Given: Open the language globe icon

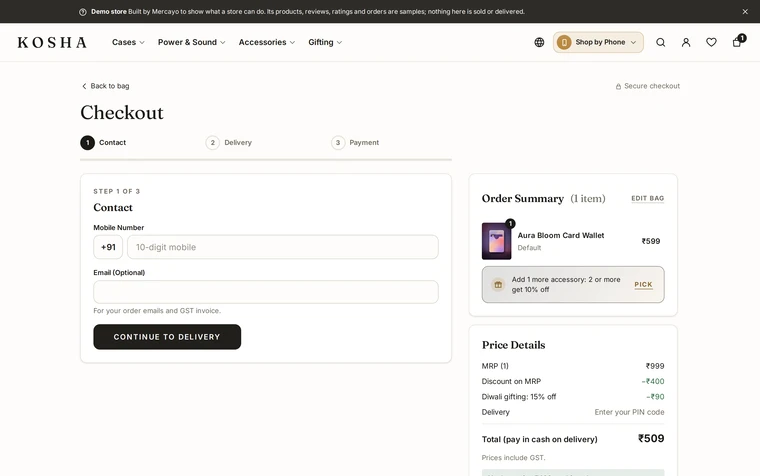Looking at the screenshot, I should coord(539,42).
